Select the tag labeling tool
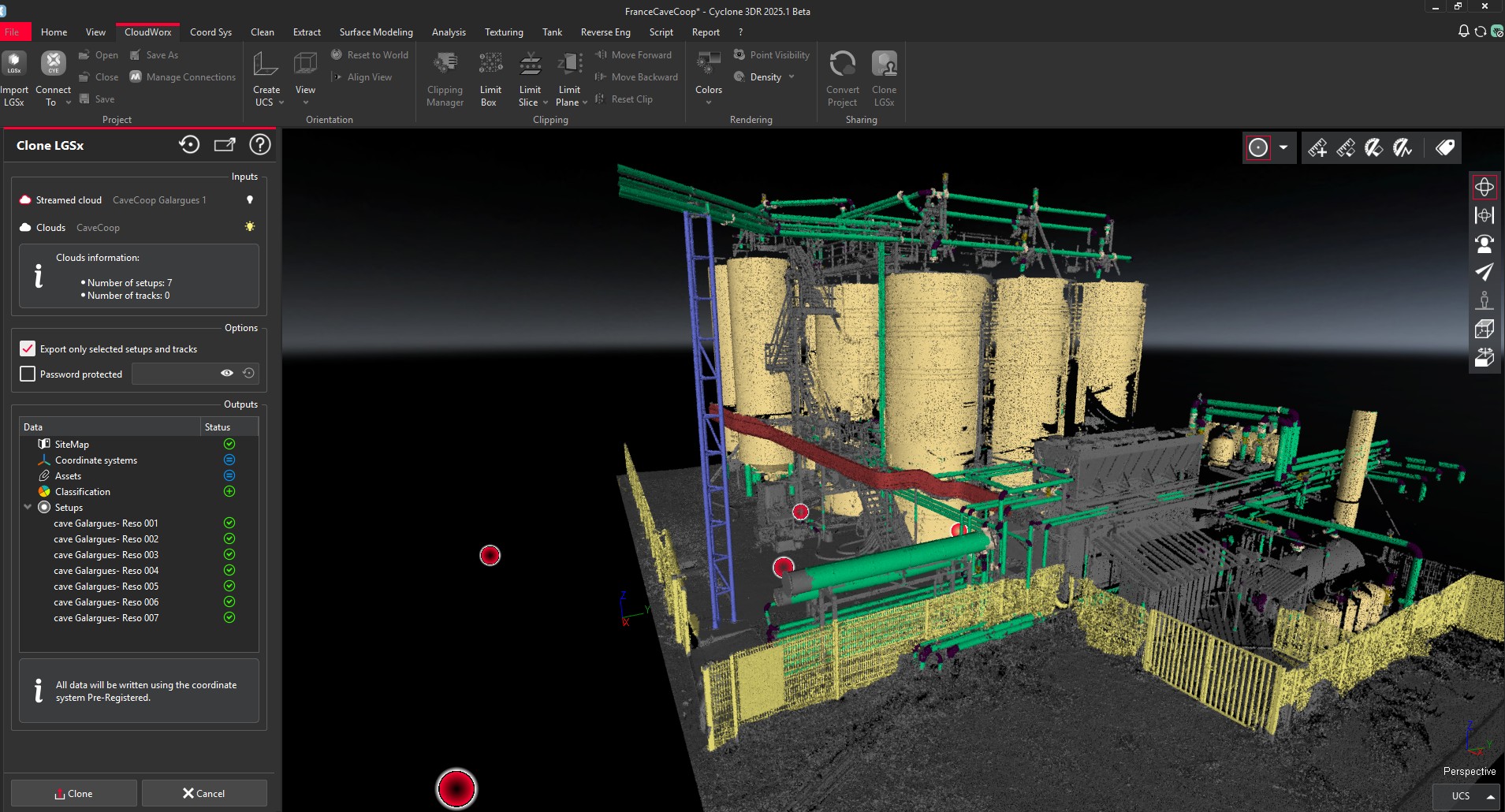 point(1445,147)
